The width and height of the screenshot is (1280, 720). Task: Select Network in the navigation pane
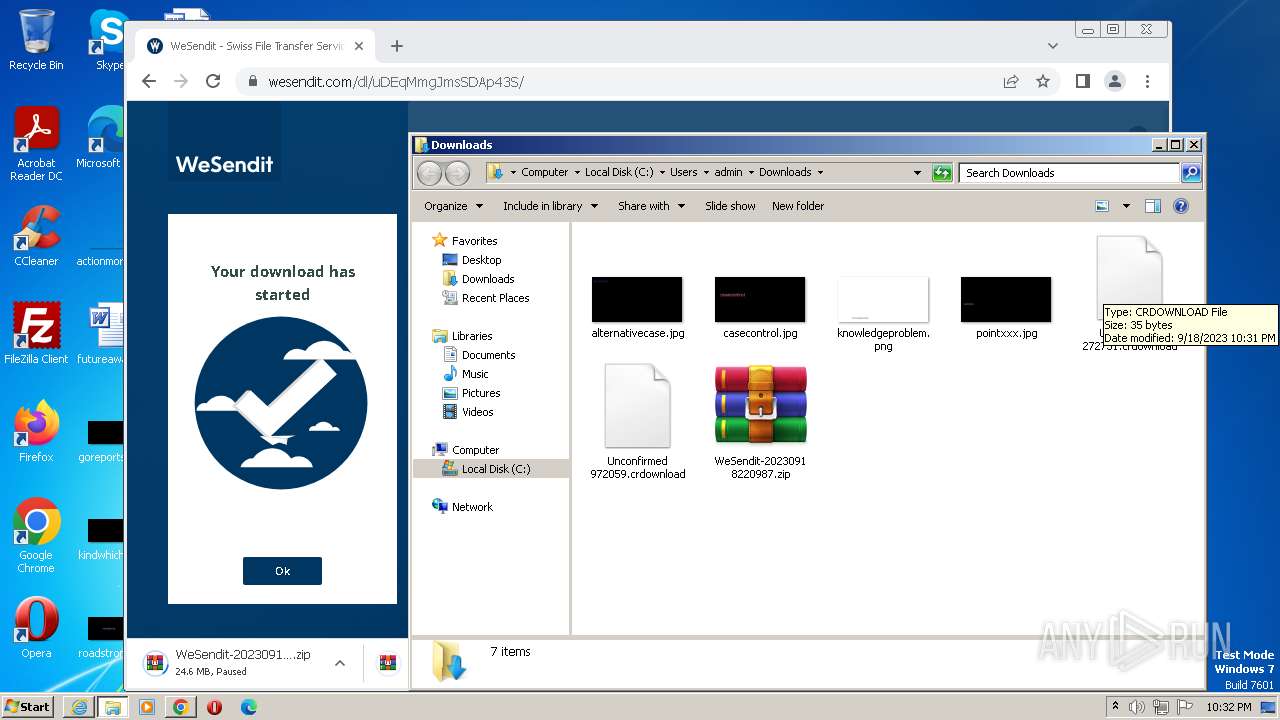click(x=472, y=507)
